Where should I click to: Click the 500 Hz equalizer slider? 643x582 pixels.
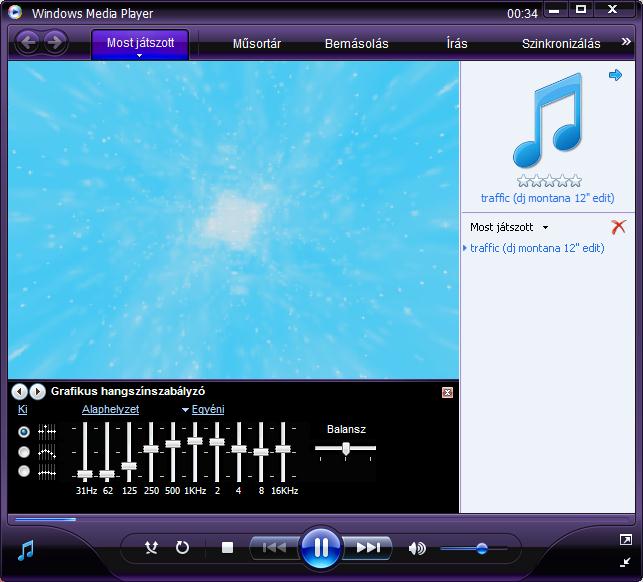pyautogui.click(x=173, y=444)
